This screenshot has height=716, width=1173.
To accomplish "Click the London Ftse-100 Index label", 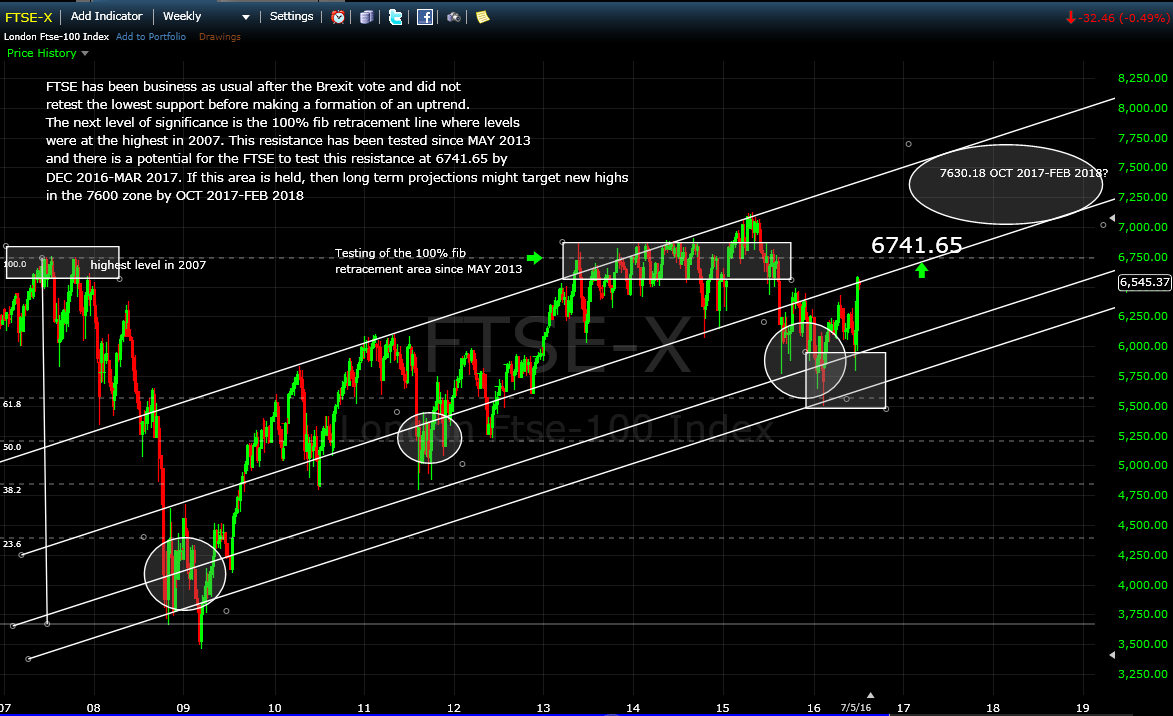I will pyautogui.click(x=56, y=37).
